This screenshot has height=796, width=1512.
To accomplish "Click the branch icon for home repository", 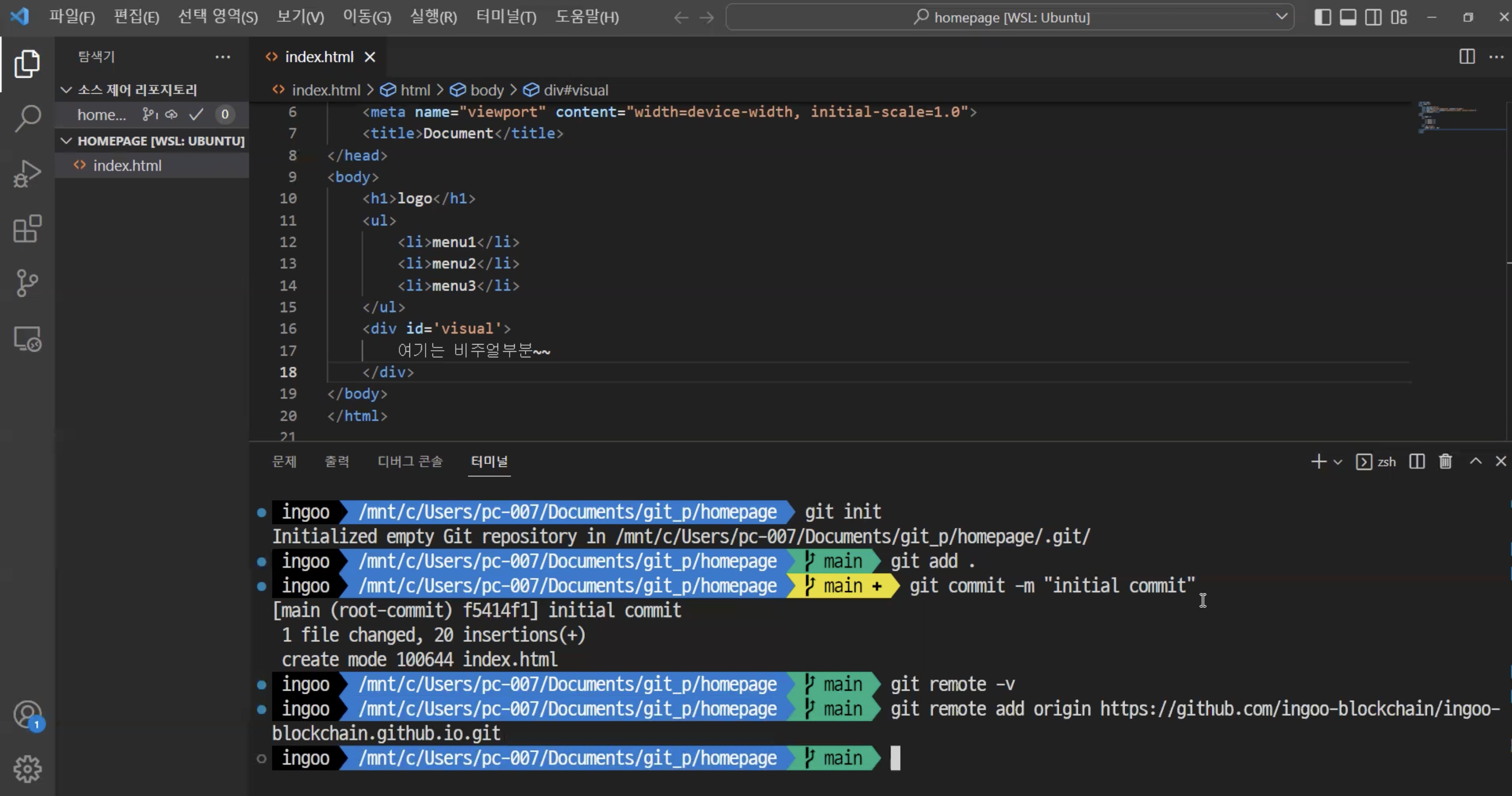I will point(150,114).
